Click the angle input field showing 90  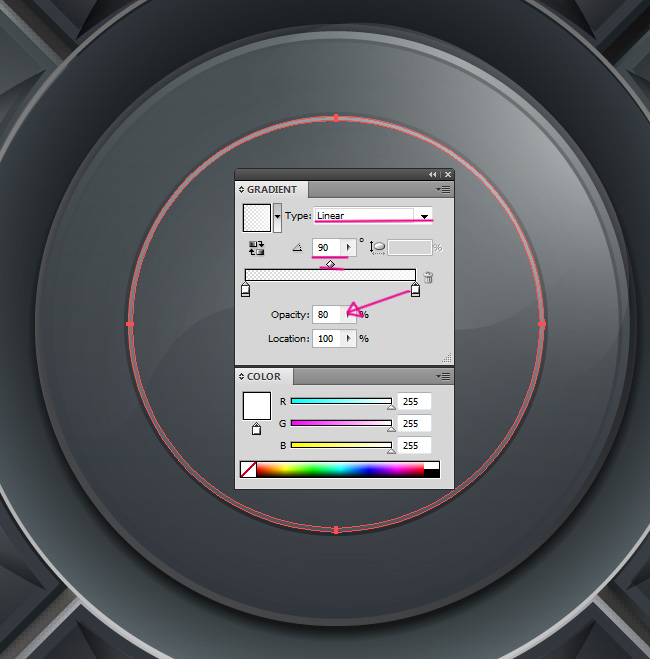326,247
